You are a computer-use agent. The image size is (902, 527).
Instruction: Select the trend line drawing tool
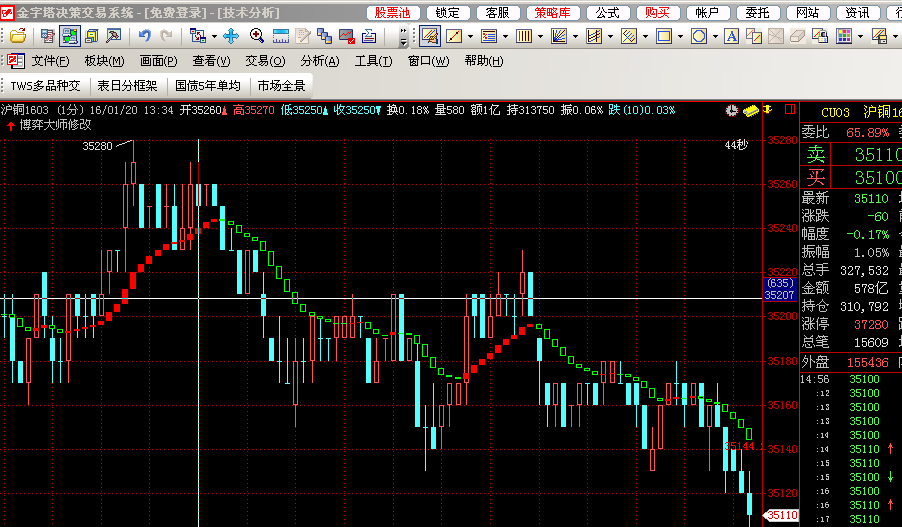(454, 36)
